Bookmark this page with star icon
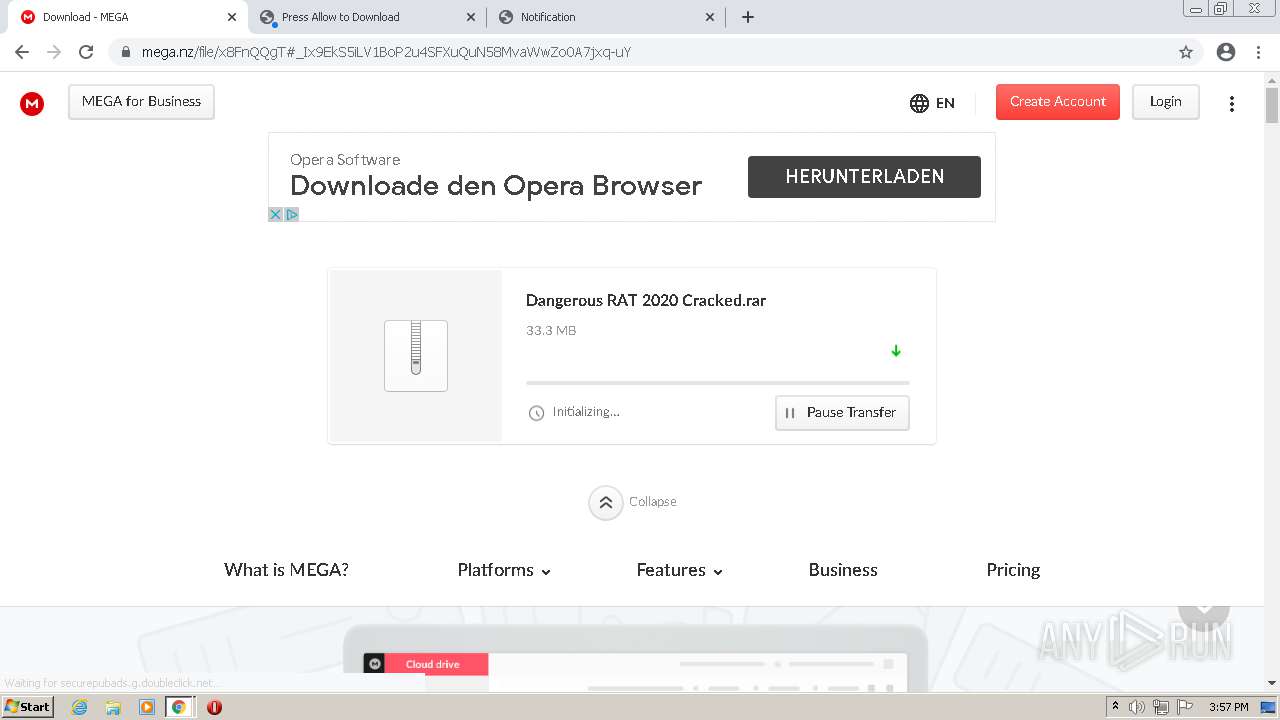 click(1186, 52)
